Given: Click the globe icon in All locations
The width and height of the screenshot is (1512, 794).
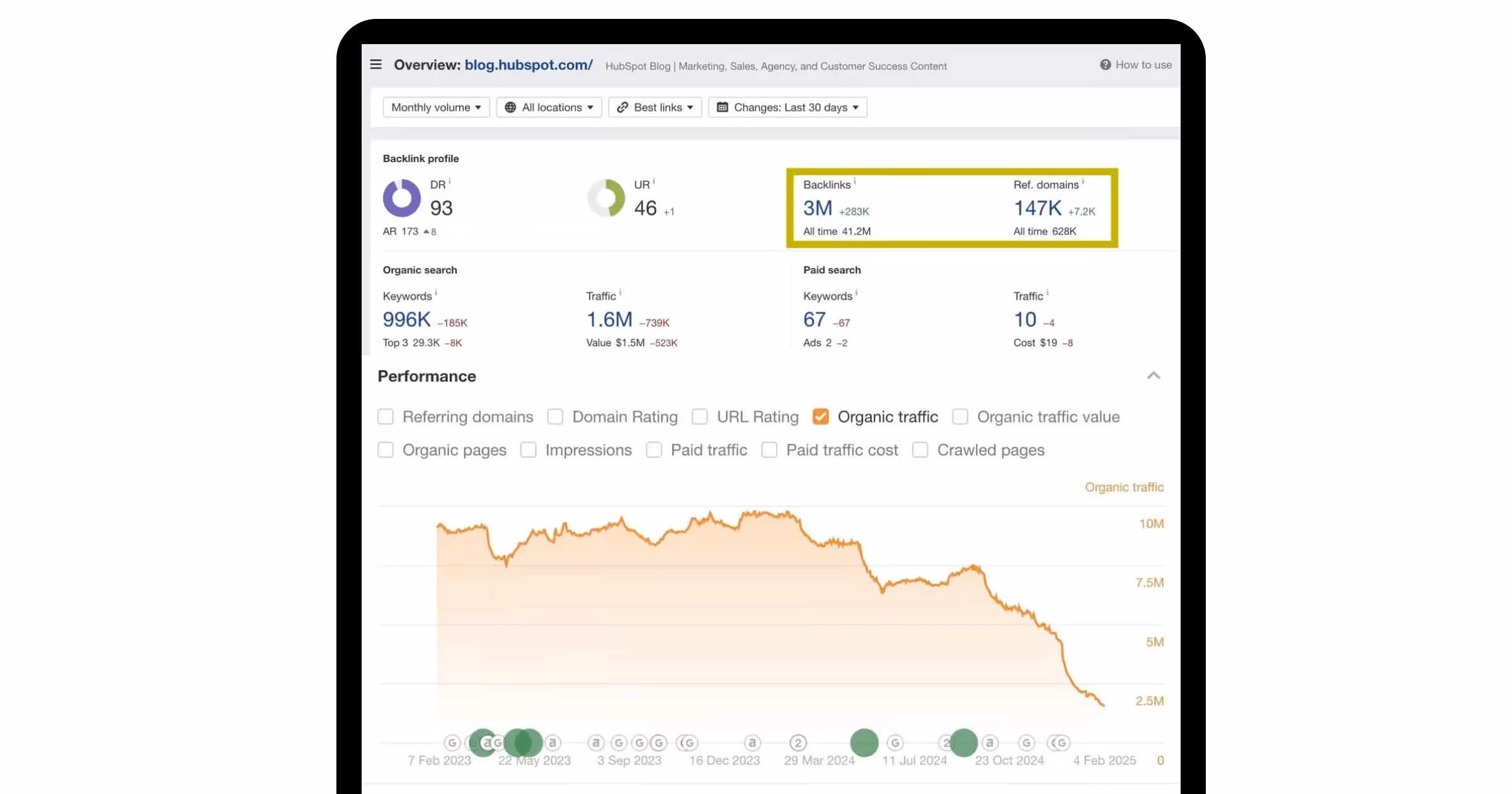Looking at the screenshot, I should coord(510,107).
